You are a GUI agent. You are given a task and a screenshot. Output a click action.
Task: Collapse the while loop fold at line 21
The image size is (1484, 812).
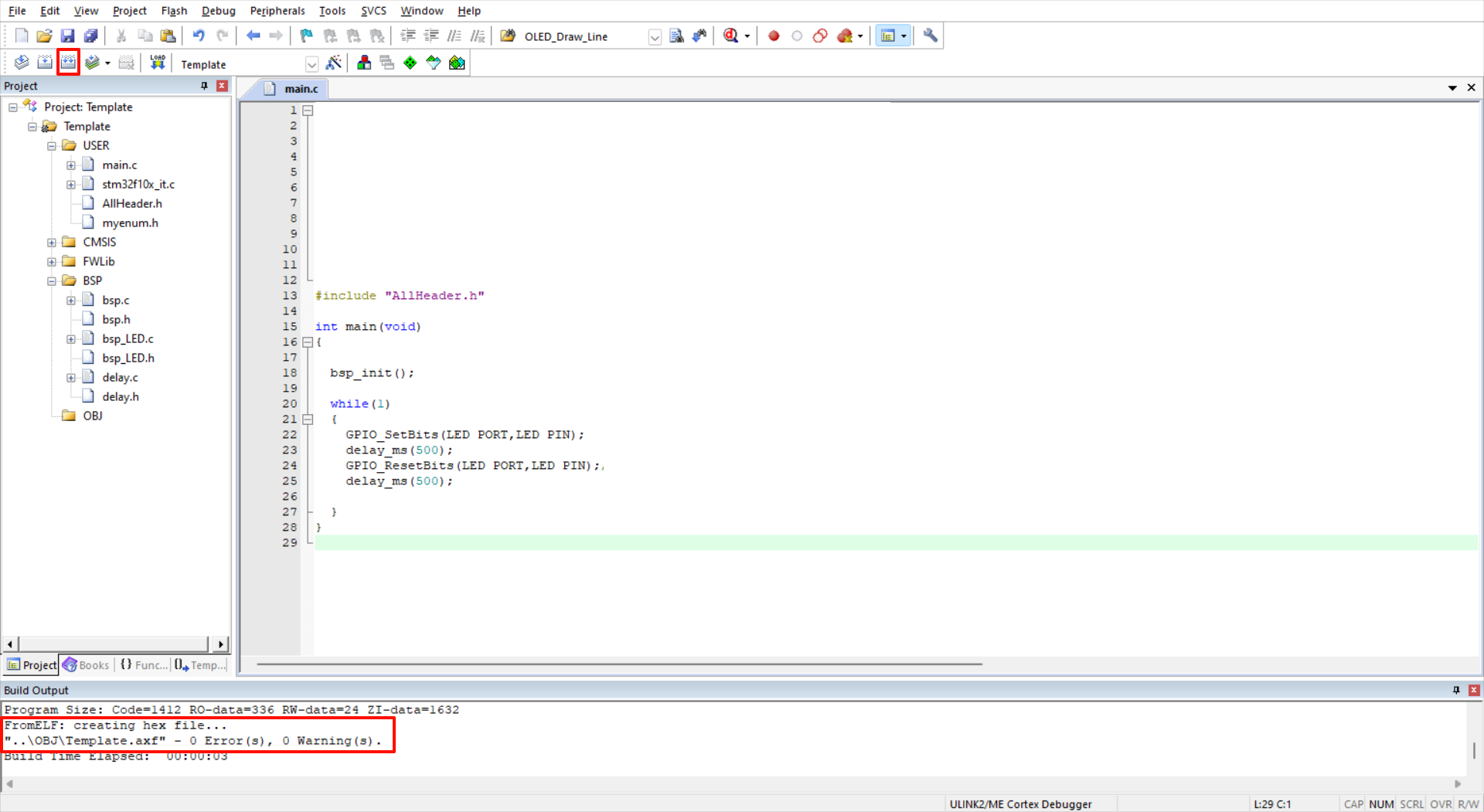308,420
